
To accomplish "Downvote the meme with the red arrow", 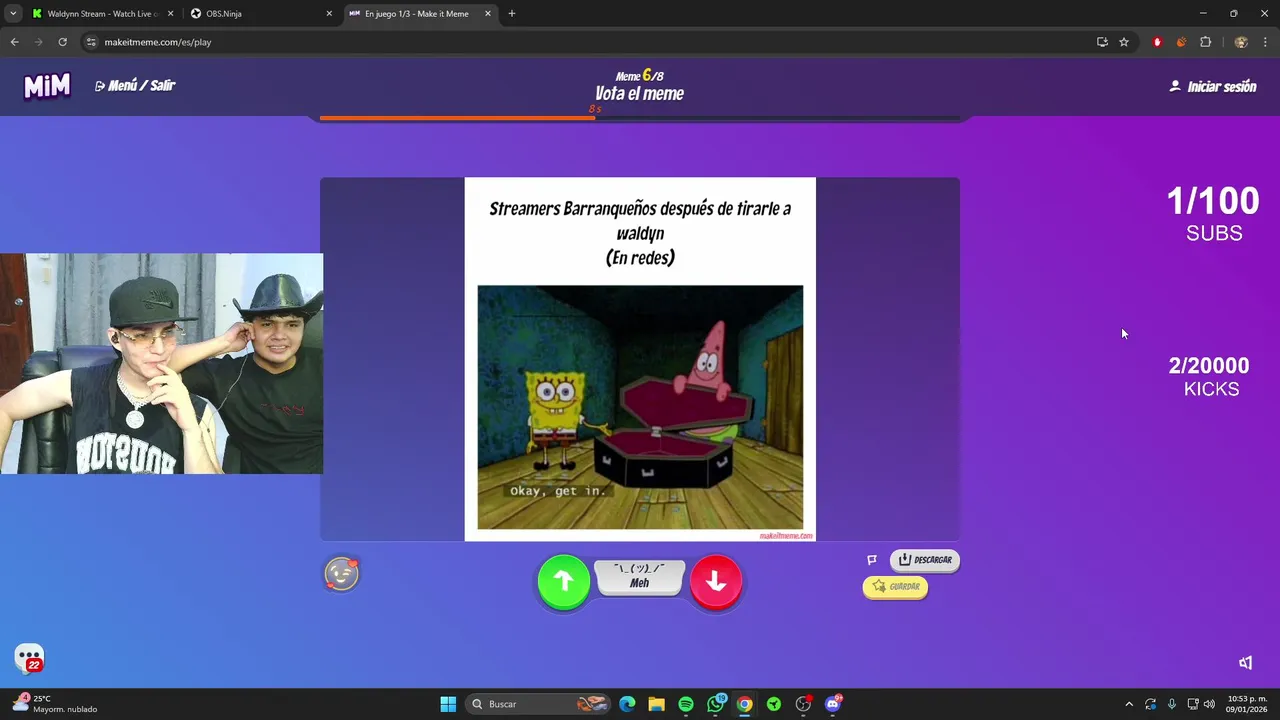I will click(x=716, y=581).
